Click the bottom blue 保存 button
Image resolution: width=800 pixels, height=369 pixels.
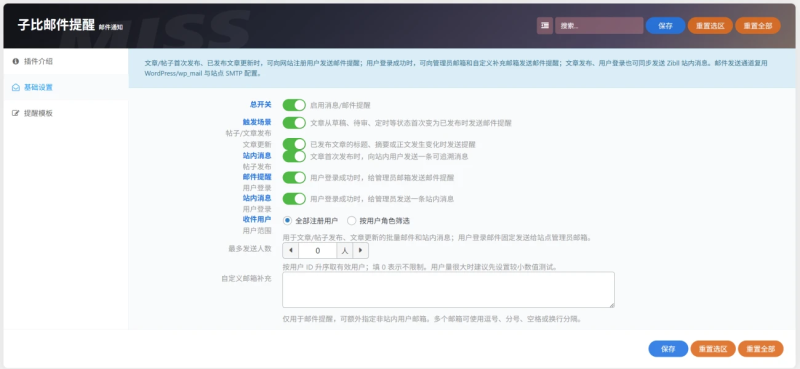click(668, 349)
